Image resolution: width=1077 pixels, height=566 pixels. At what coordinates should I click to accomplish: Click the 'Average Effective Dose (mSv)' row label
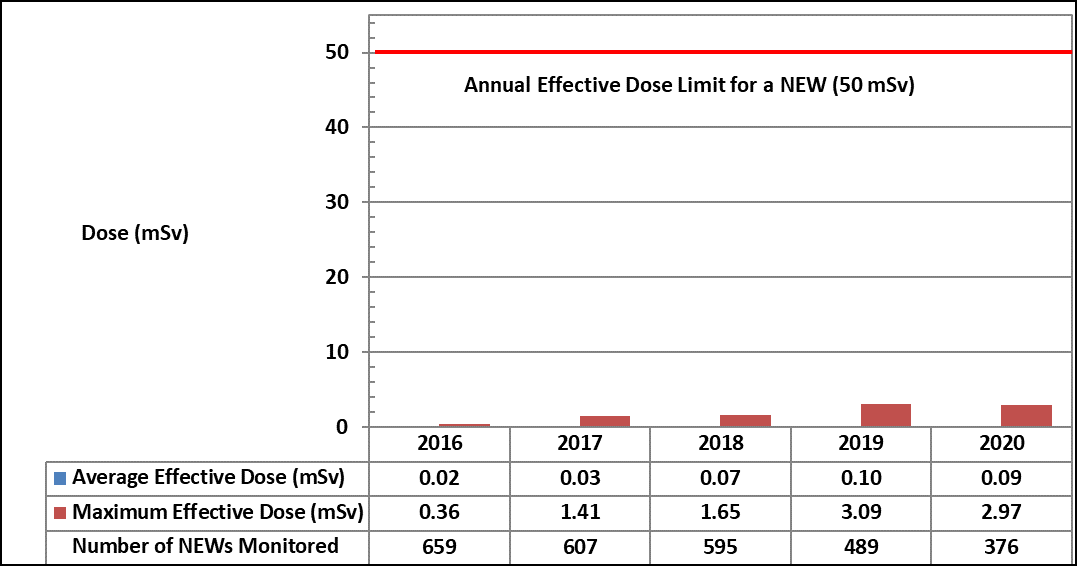[x=208, y=477]
